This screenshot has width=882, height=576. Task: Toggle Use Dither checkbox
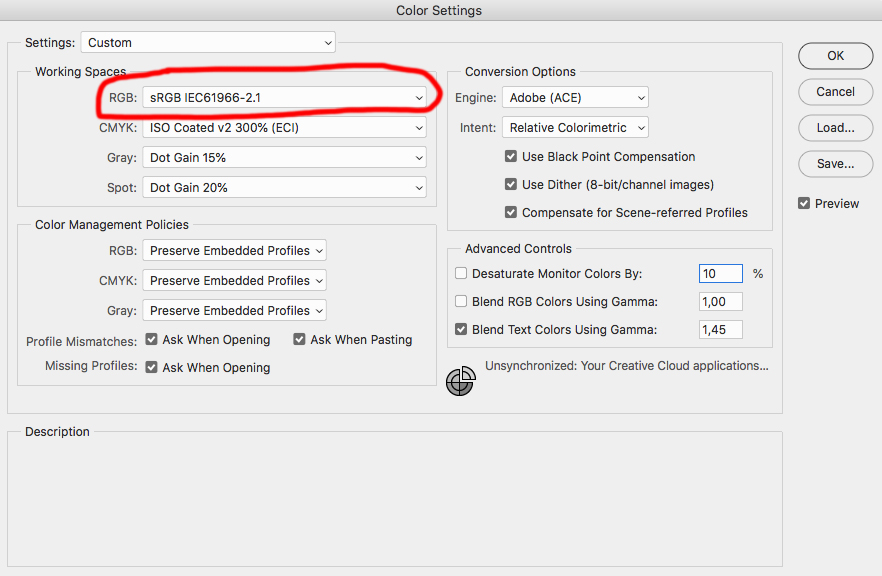[511, 185]
